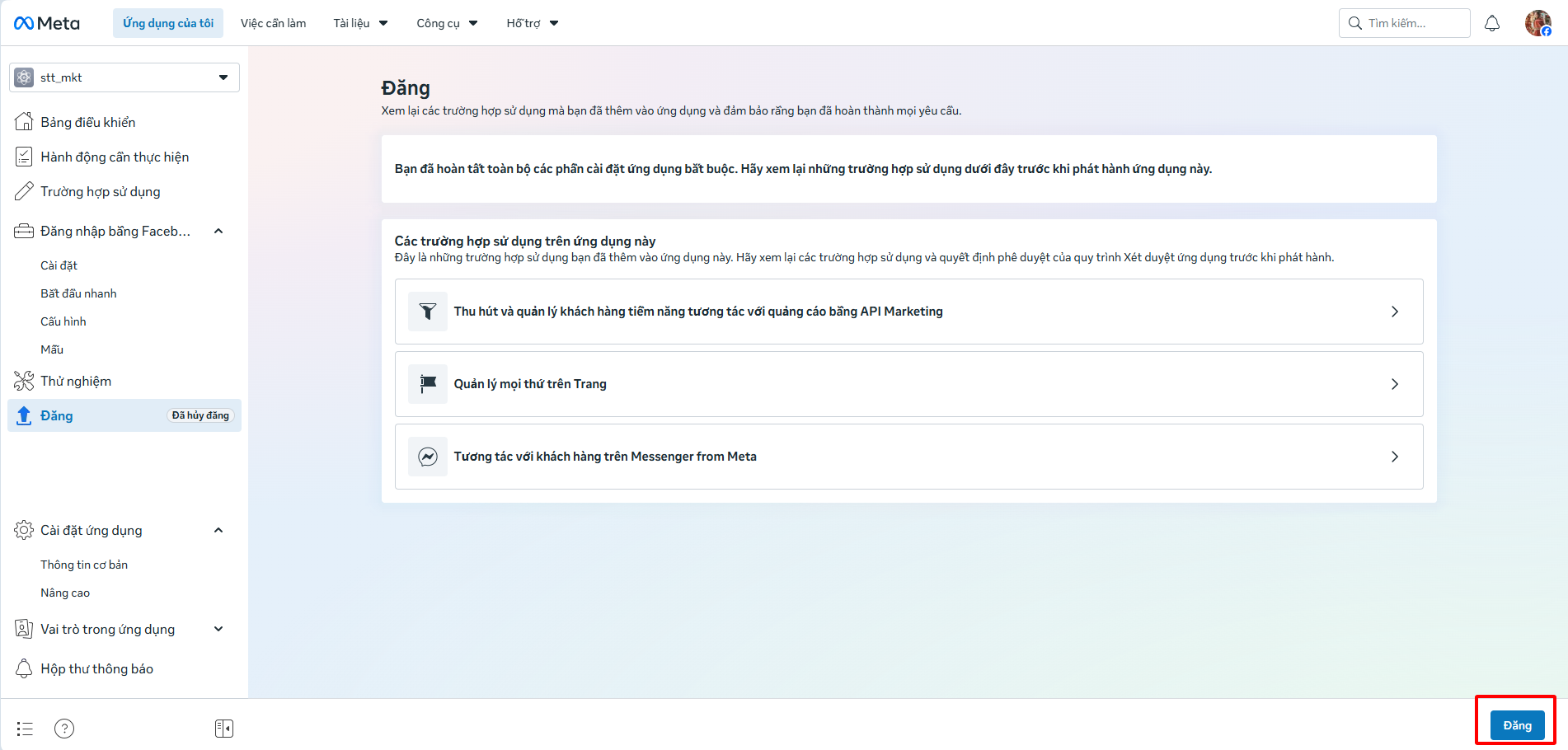1568x750 pixels.
Task: Open the stt_mkt app selector dropdown
Action: pyautogui.click(x=124, y=77)
